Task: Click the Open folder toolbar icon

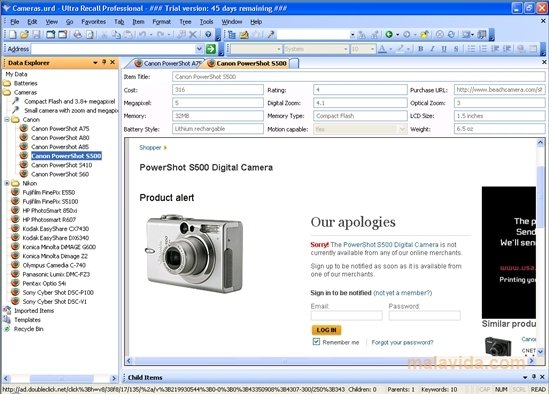Action: click(x=24, y=34)
